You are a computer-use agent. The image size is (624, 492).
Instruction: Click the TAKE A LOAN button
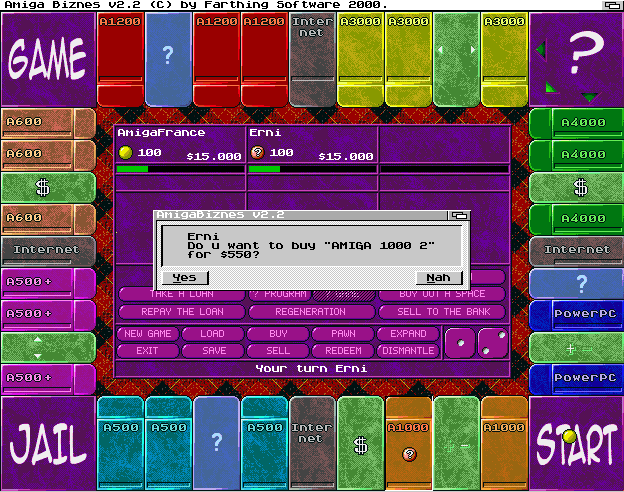(x=182, y=294)
